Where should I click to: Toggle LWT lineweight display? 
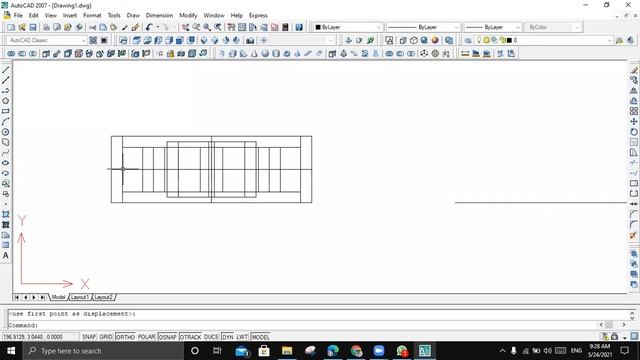(242, 337)
